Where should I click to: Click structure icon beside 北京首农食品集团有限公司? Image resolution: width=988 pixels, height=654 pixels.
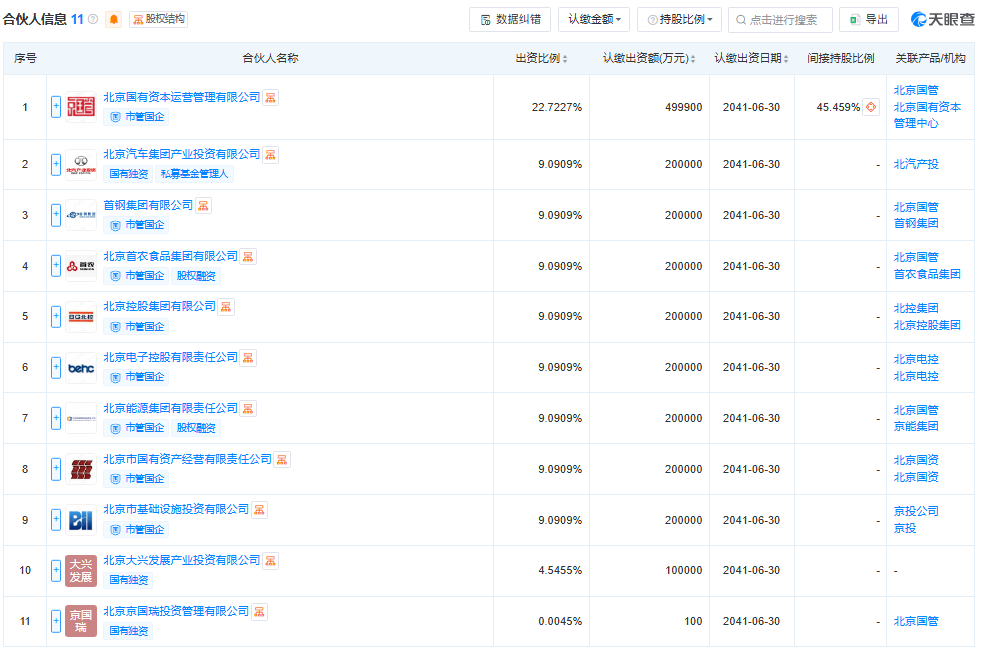click(248, 257)
